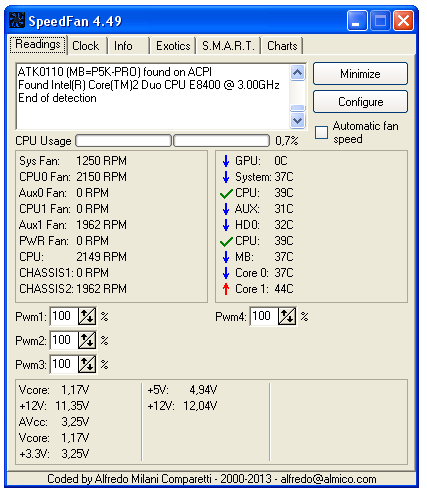Open the S.M.A.R.T. tab
This screenshot has width=427, height=491.
[228, 46]
